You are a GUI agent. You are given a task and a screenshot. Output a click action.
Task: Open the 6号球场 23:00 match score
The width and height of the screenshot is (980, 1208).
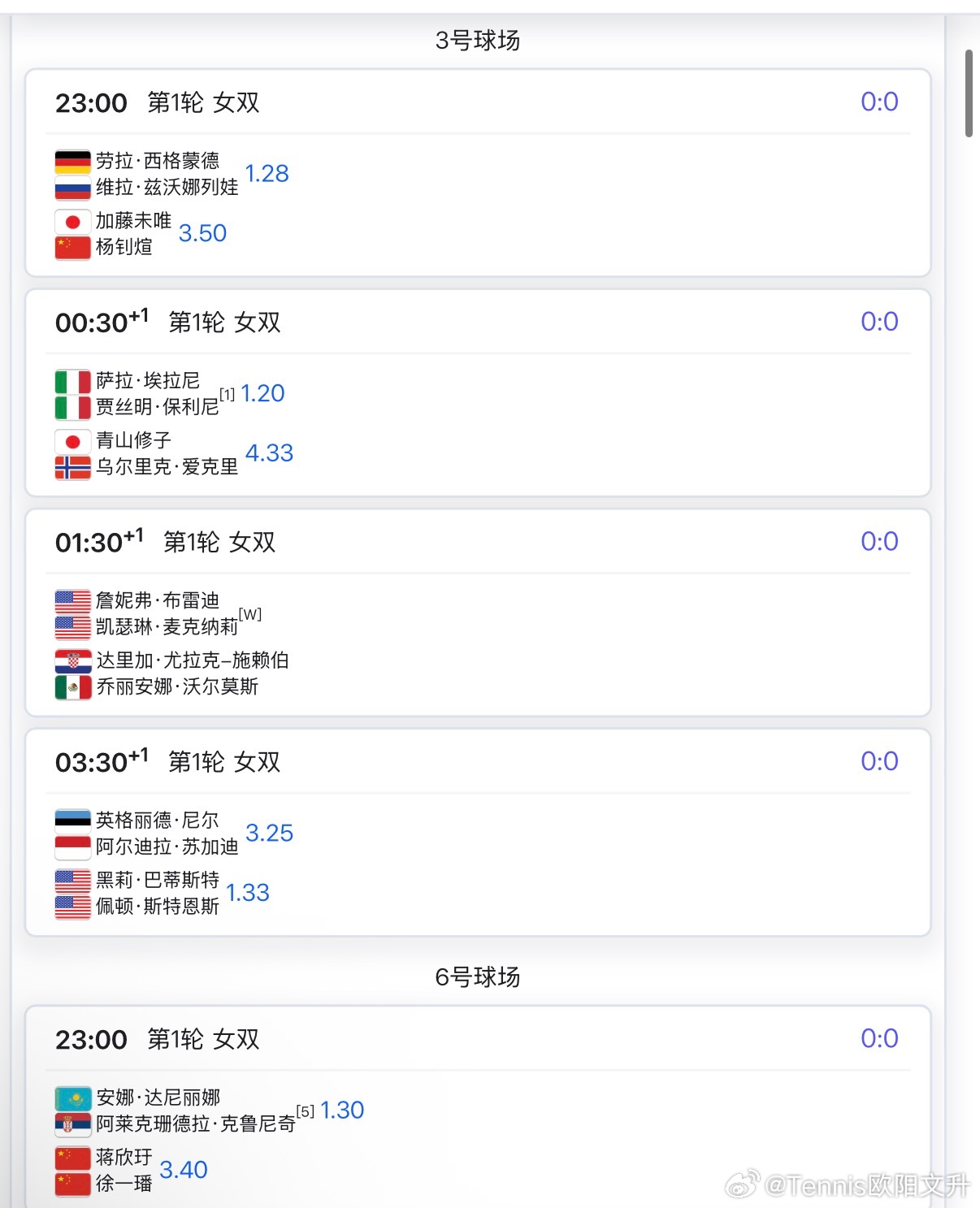[879, 1038]
